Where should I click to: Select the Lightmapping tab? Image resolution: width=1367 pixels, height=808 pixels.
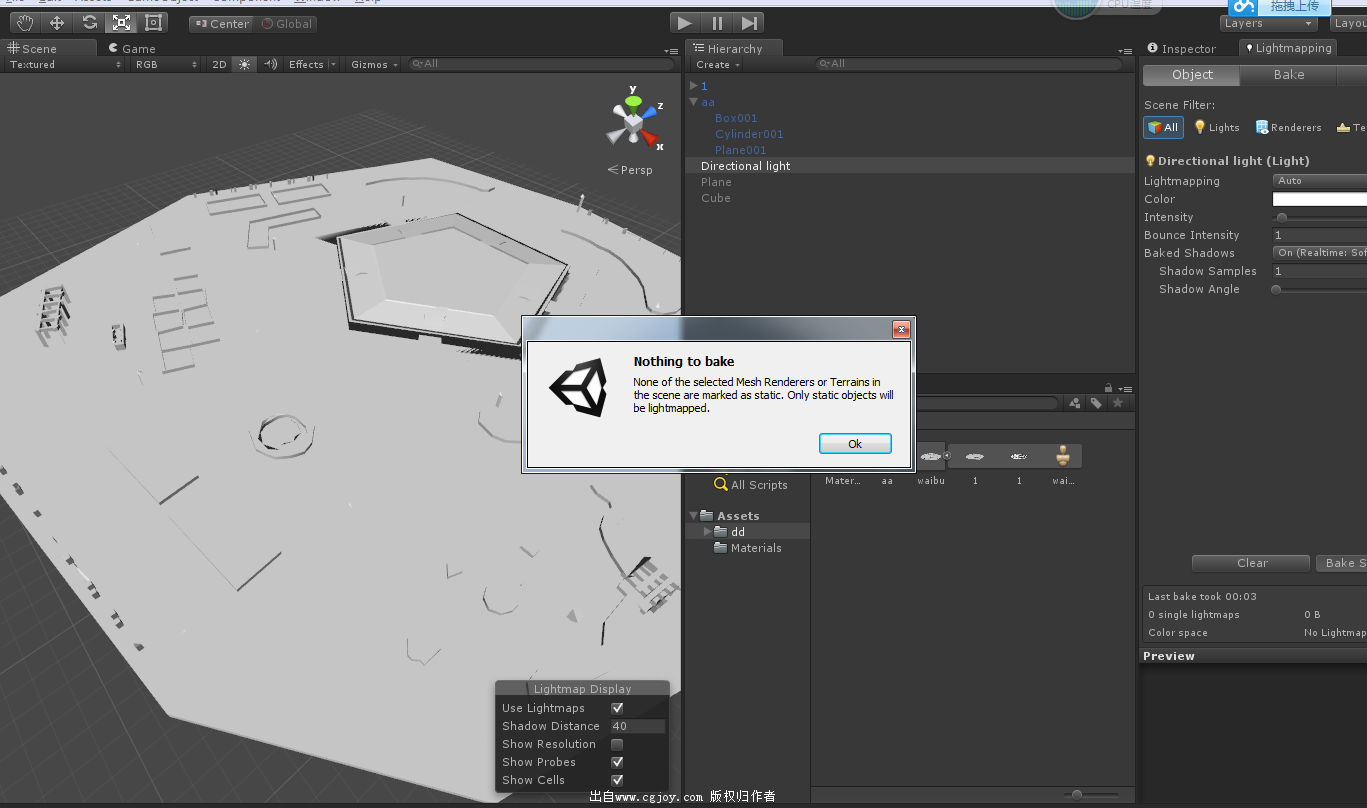1288,48
